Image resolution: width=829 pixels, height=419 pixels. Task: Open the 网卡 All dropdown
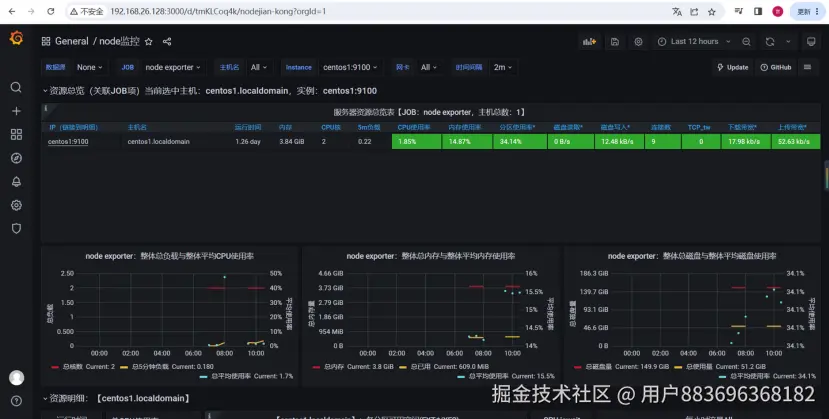tap(429, 67)
